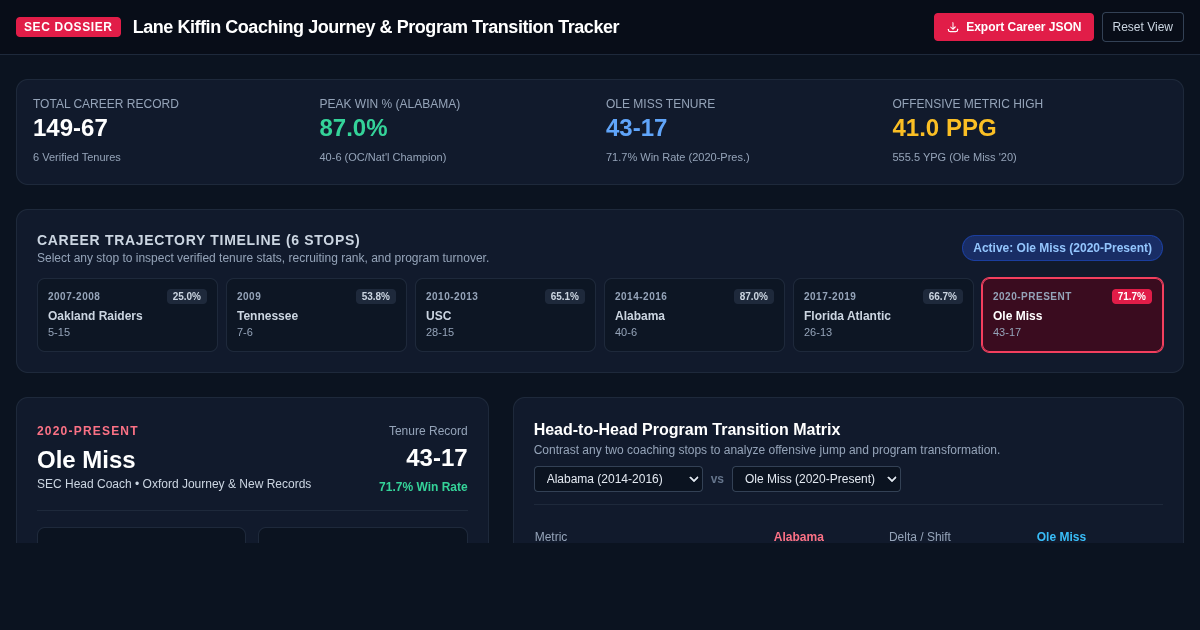This screenshot has height=630, width=1200.
Task: Click the Alabama column header in matrix
Action: click(x=798, y=537)
